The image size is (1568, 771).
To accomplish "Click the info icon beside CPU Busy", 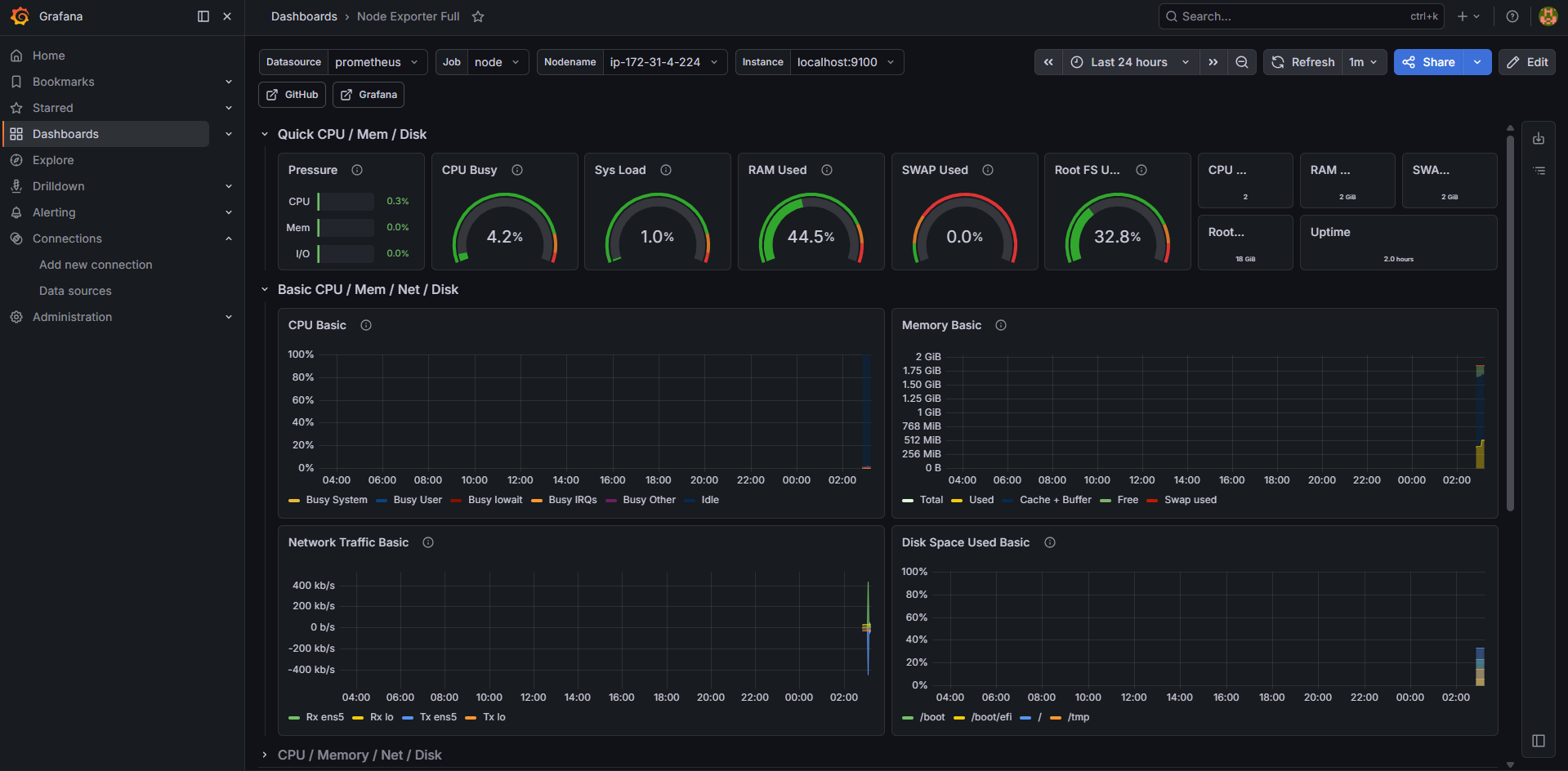I will [517, 170].
